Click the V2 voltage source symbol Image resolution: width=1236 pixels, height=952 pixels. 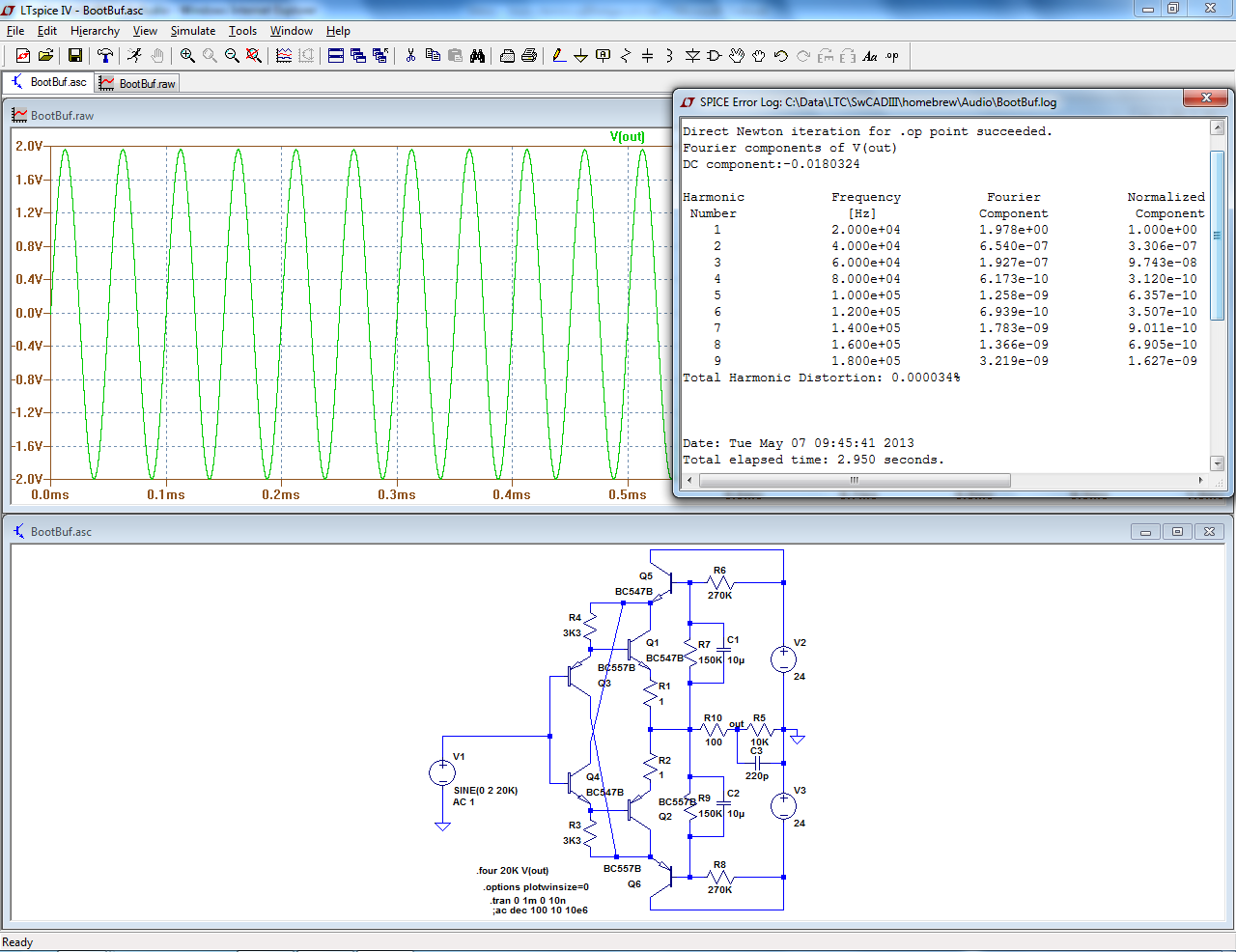point(783,659)
